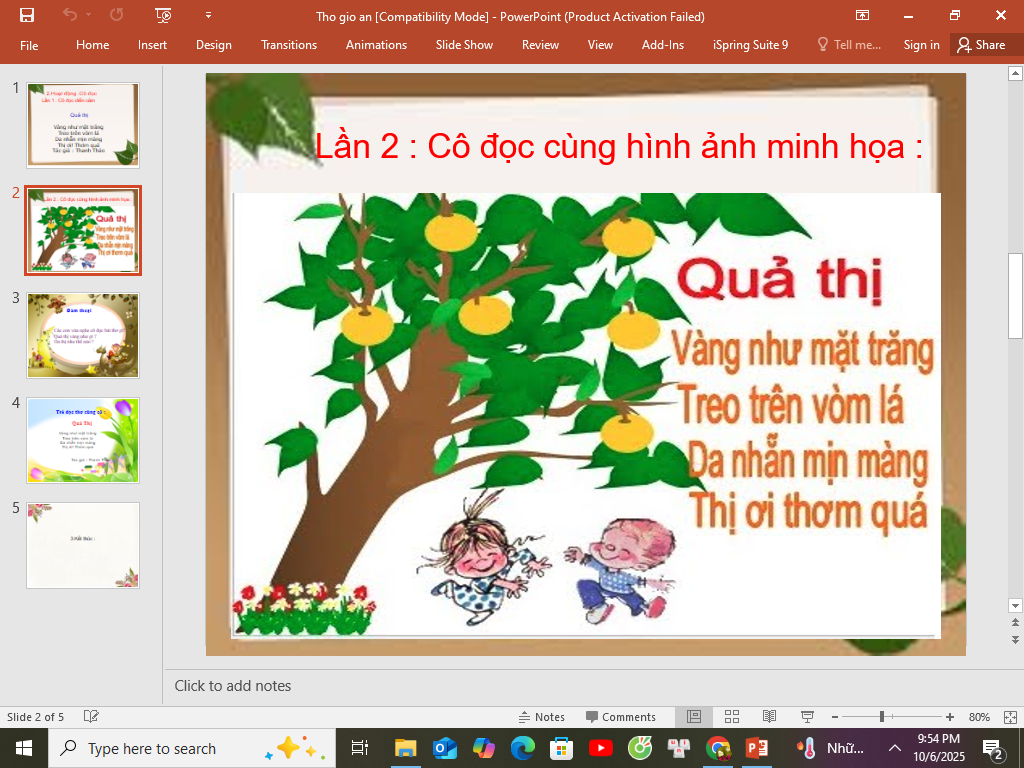
Task: Open Ribbon Display Options menu
Action: click(862, 15)
